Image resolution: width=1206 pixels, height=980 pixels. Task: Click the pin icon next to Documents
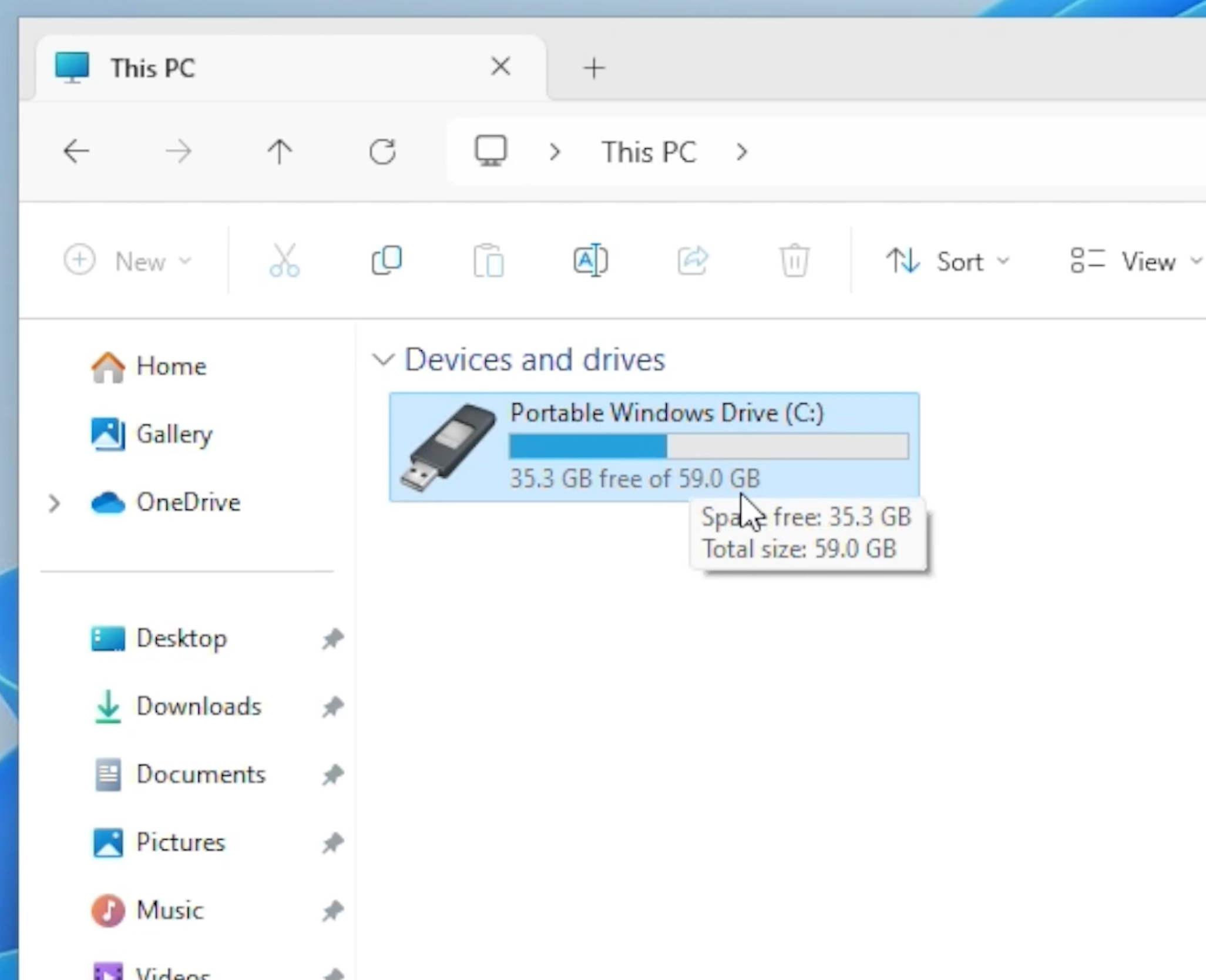(332, 775)
